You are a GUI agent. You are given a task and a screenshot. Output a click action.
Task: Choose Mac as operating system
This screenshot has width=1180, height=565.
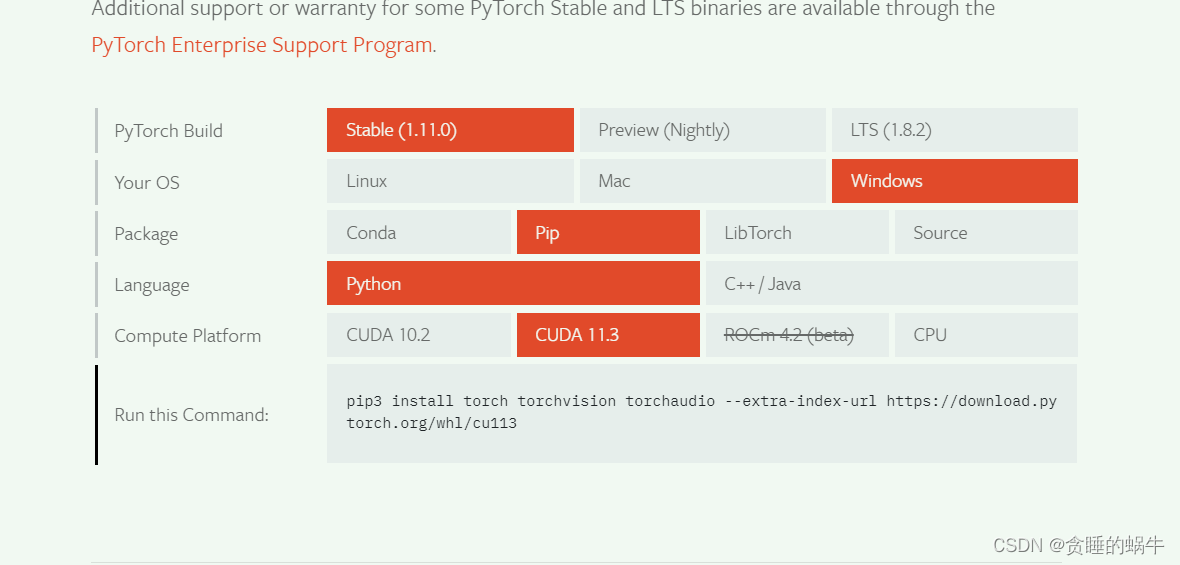[702, 181]
